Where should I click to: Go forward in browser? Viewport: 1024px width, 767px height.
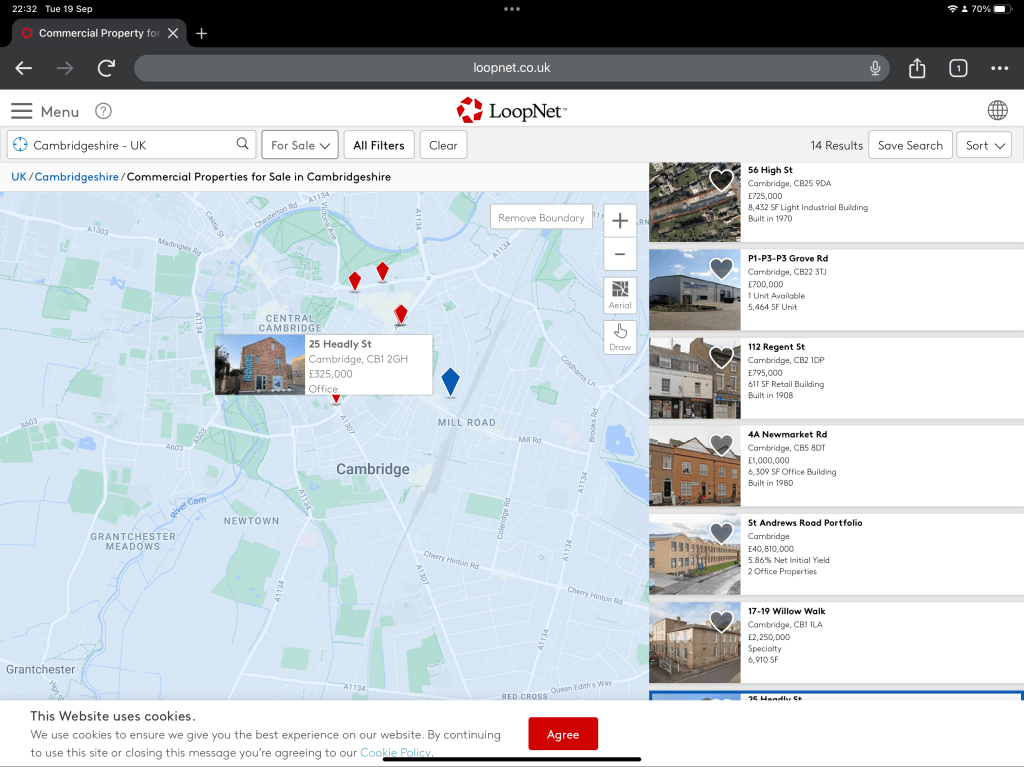coord(65,68)
